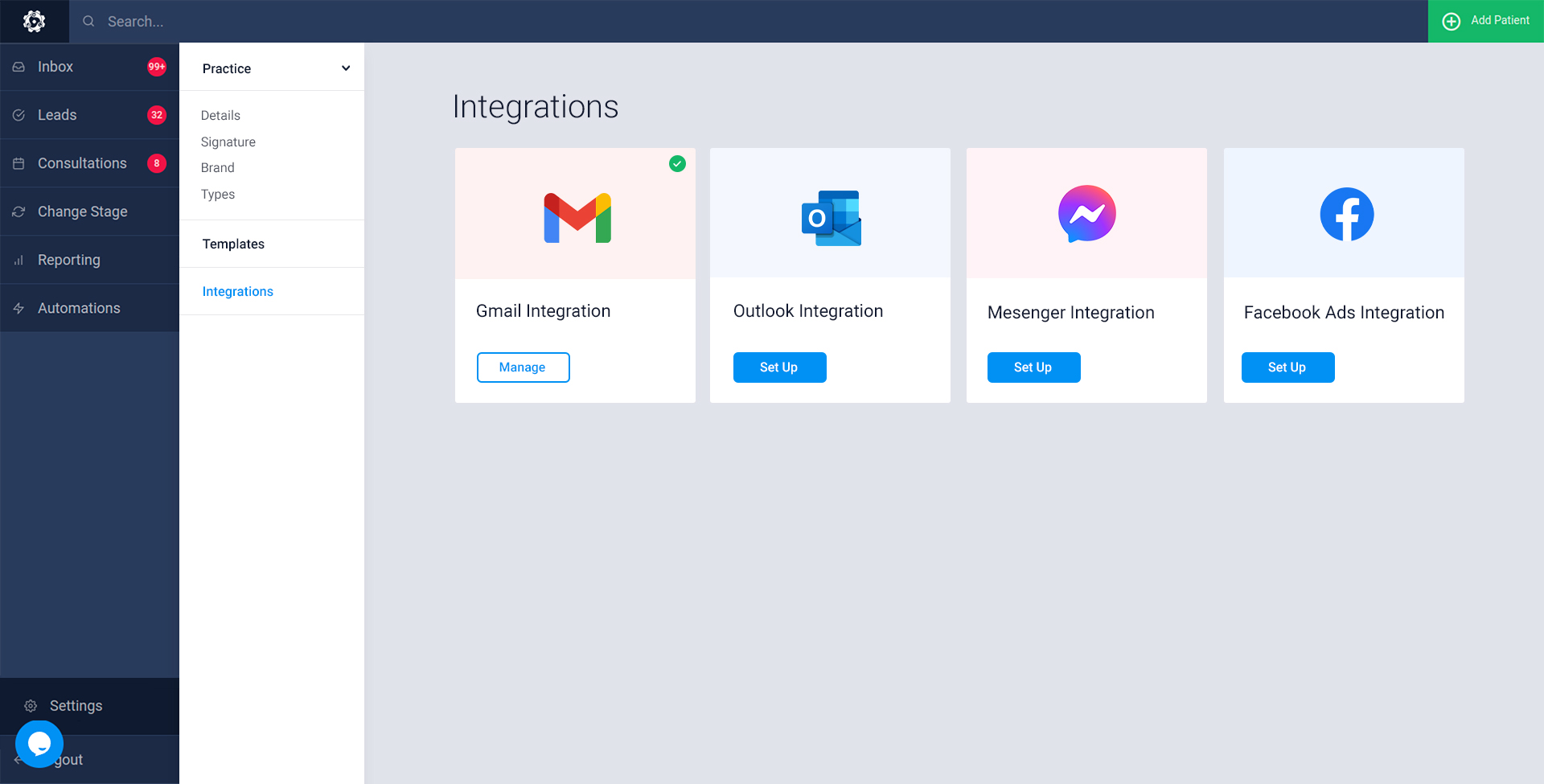Click the Settings gear icon

[31, 706]
